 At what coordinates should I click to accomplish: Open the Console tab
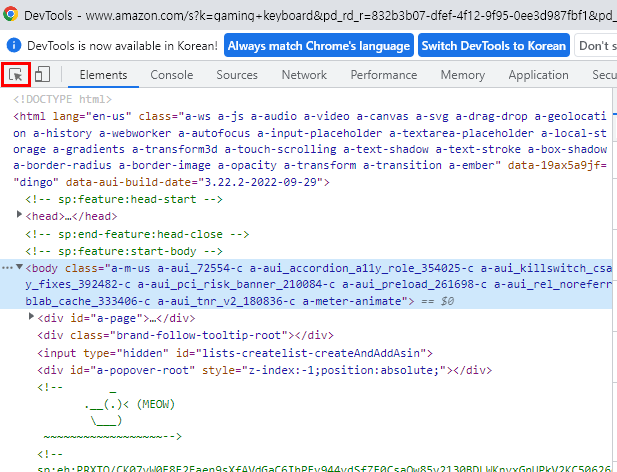click(172, 75)
